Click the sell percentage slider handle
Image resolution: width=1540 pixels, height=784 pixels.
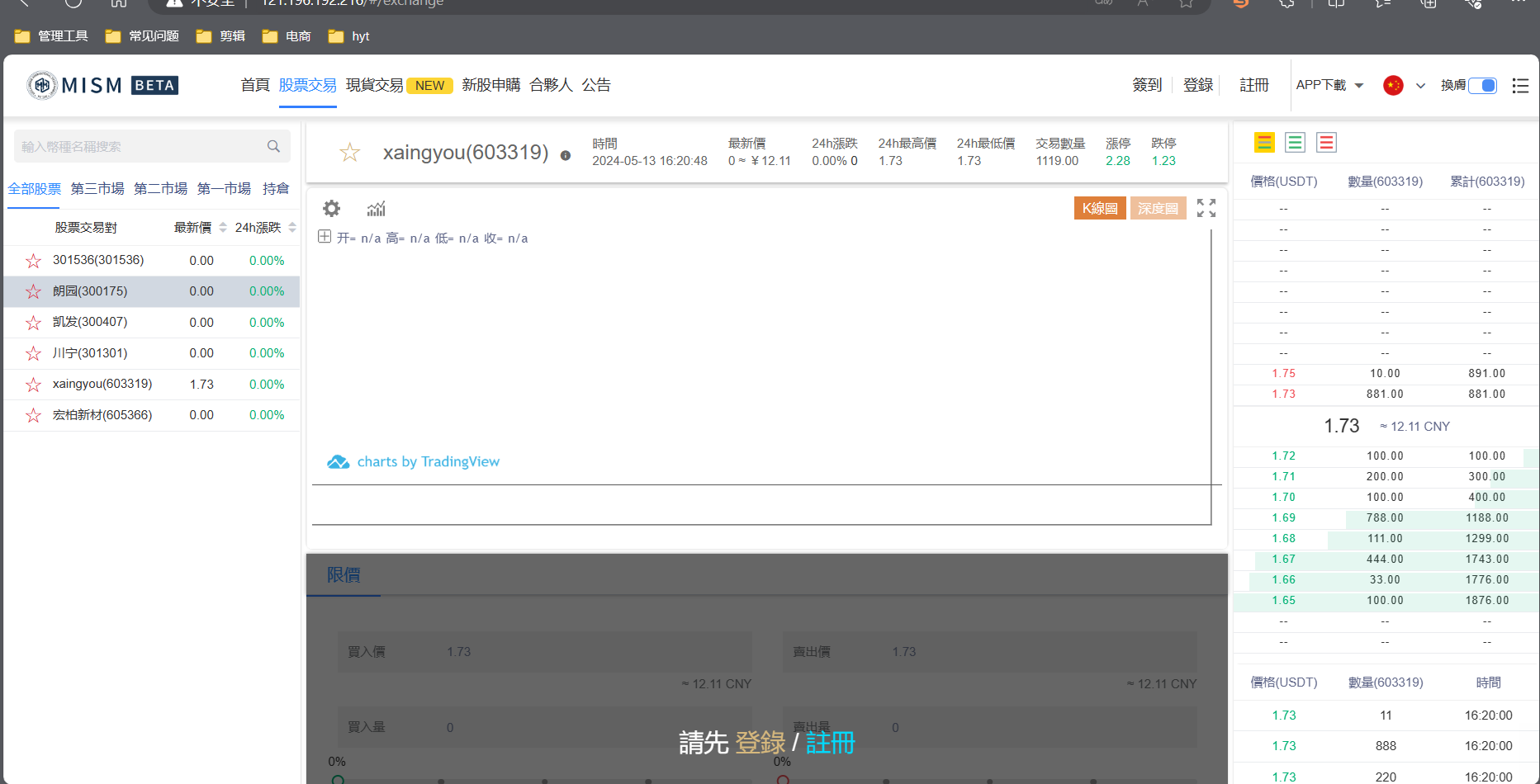click(783, 780)
